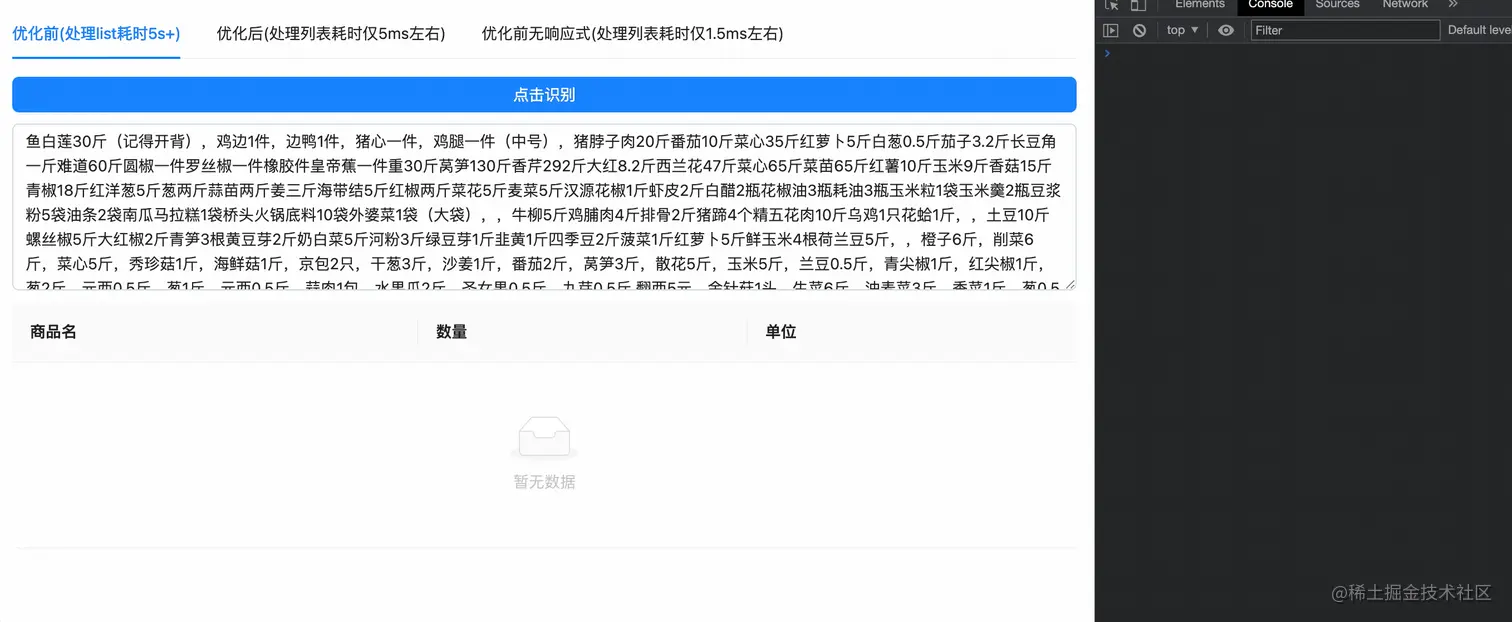
Task: Click the 点击识别 button
Action: pos(544,95)
